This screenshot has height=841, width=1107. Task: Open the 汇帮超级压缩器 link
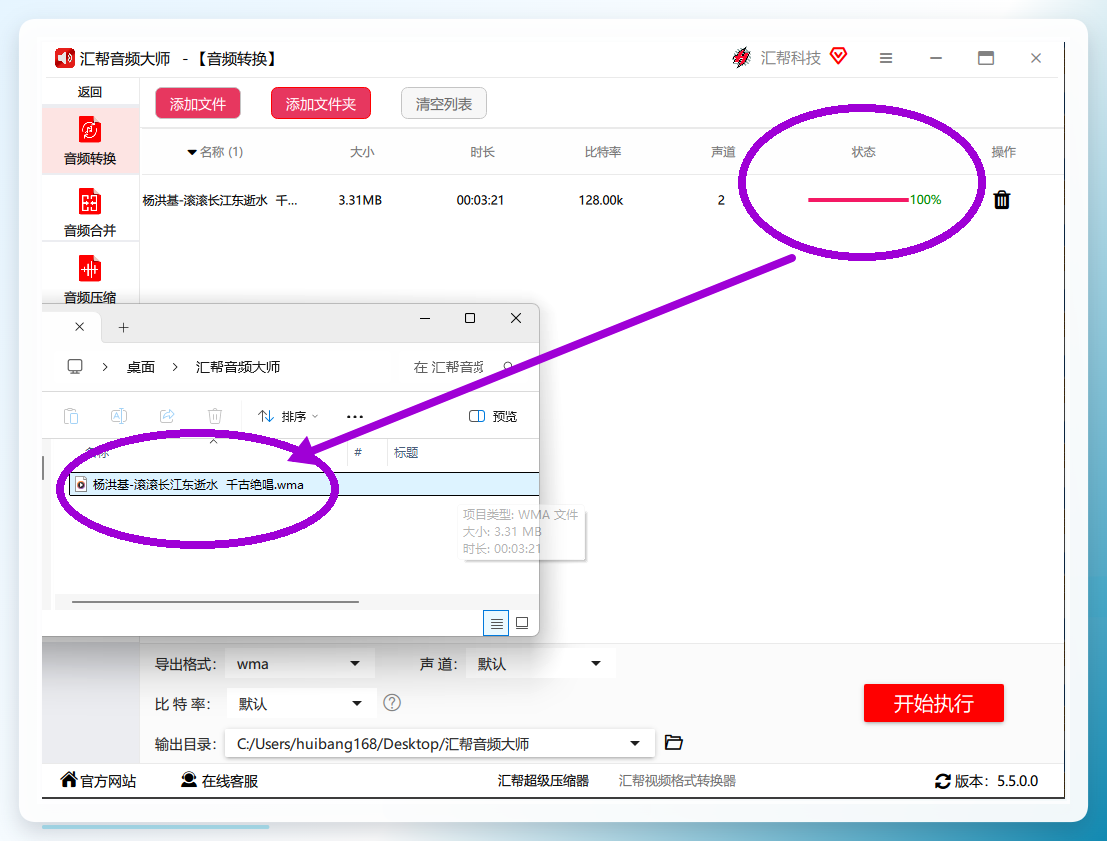point(543,780)
